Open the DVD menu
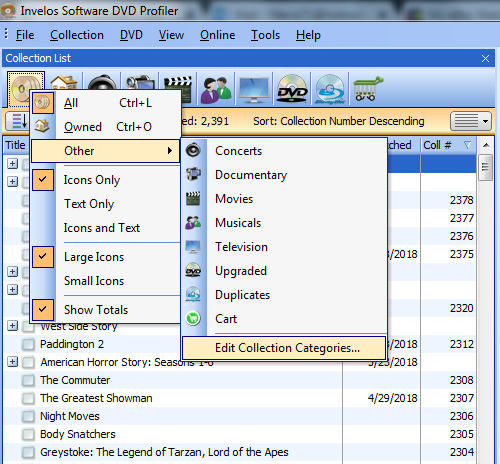The width and height of the screenshot is (500, 464). pos(131,35)
